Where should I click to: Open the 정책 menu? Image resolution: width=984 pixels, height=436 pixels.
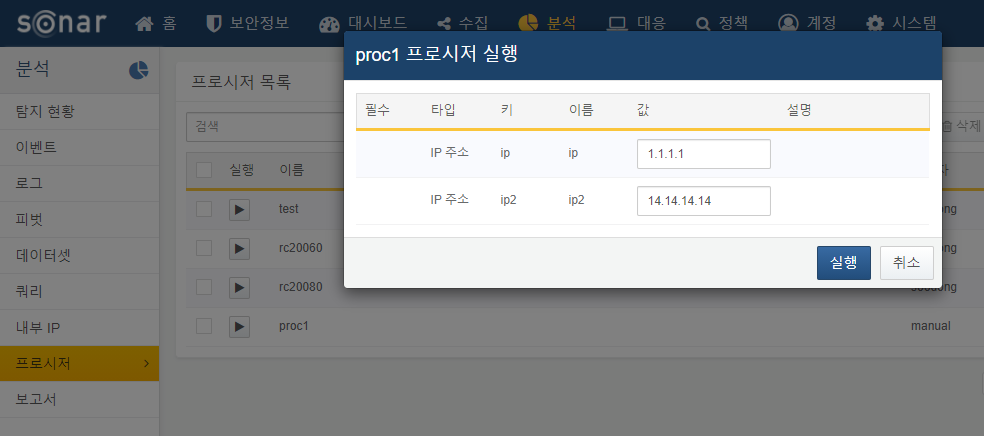(x=734, y=24)
